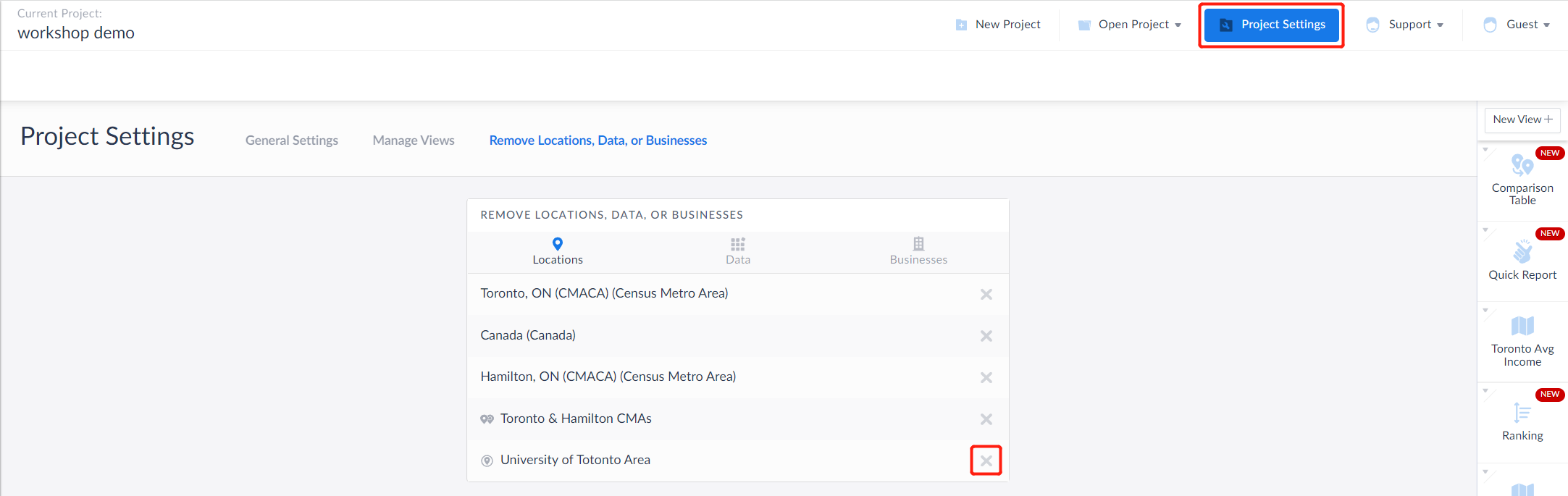Screen dimensions: 1568x496
Task: Switch to the Locations tab
Action: [x=558, y=252]
